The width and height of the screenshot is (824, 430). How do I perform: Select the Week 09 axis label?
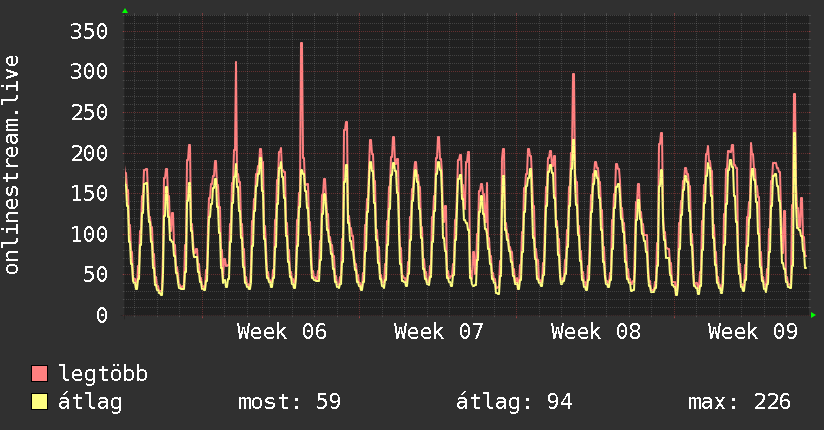(x=753, y=332)
